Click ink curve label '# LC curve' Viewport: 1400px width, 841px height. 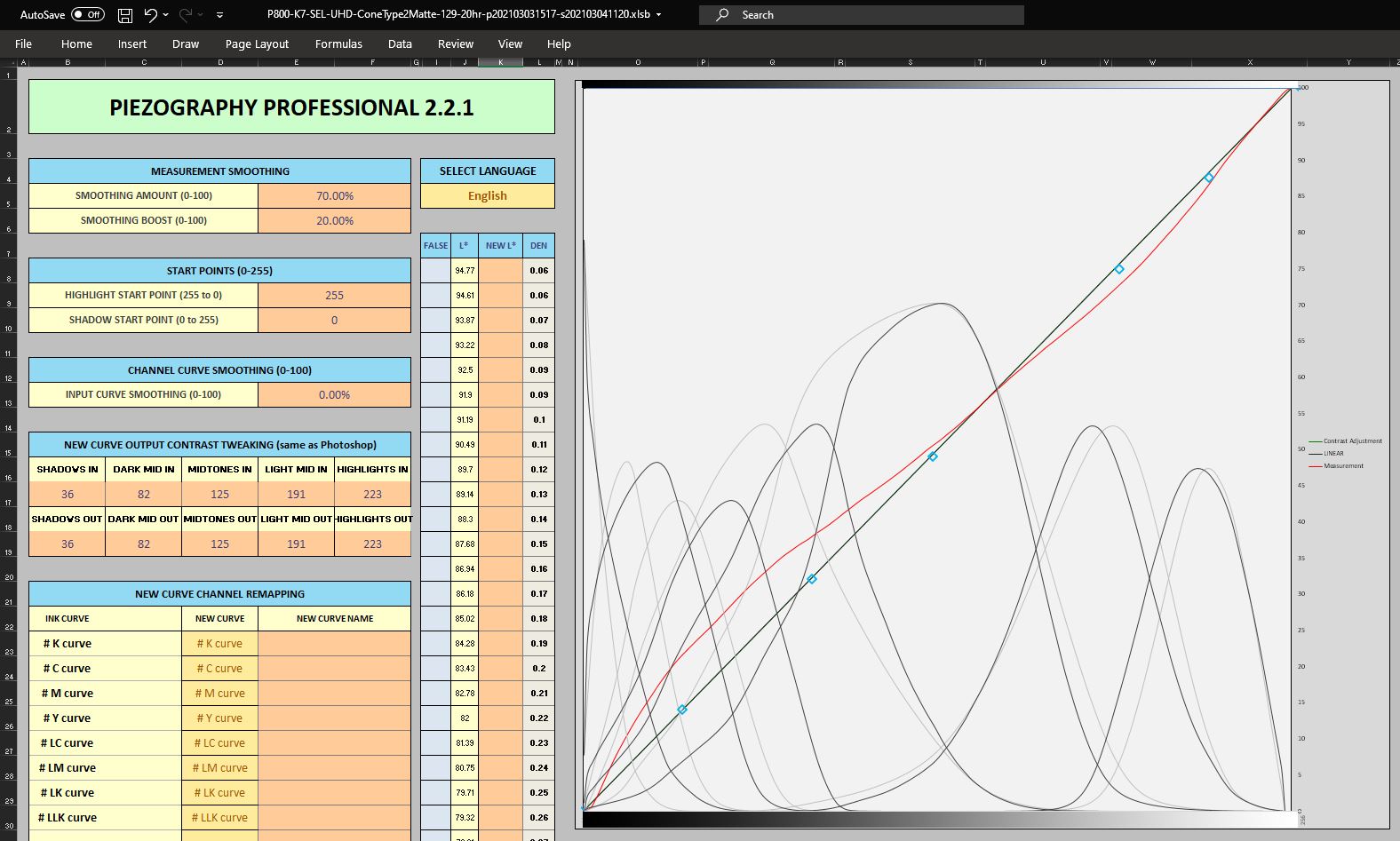68,743
